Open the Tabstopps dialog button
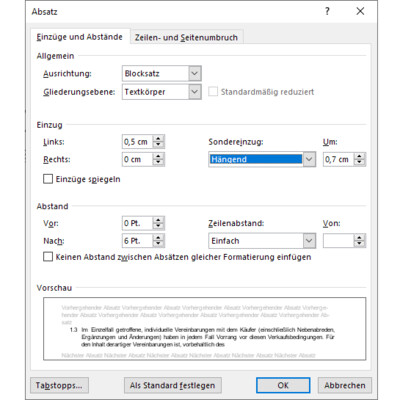The height and width of the screenshot is (400, 400). point(59,385)
